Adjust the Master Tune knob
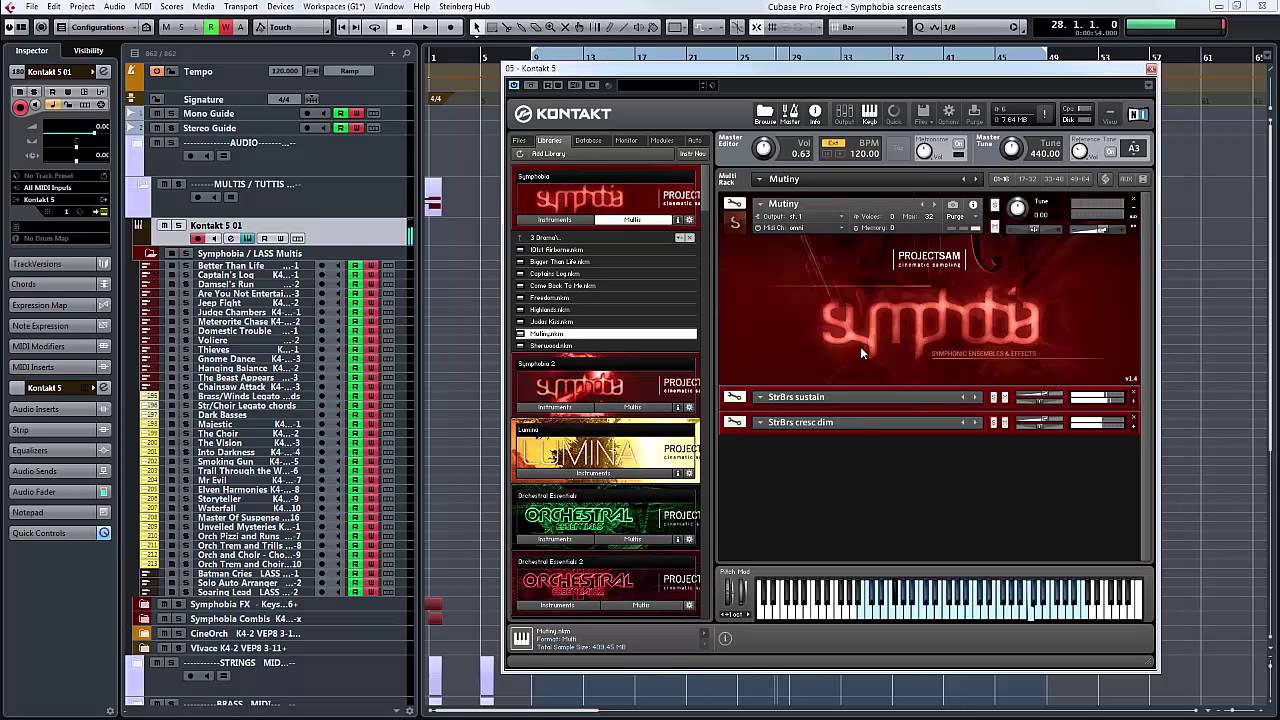Screen dimensions: 1280x720 point(1012,148)
